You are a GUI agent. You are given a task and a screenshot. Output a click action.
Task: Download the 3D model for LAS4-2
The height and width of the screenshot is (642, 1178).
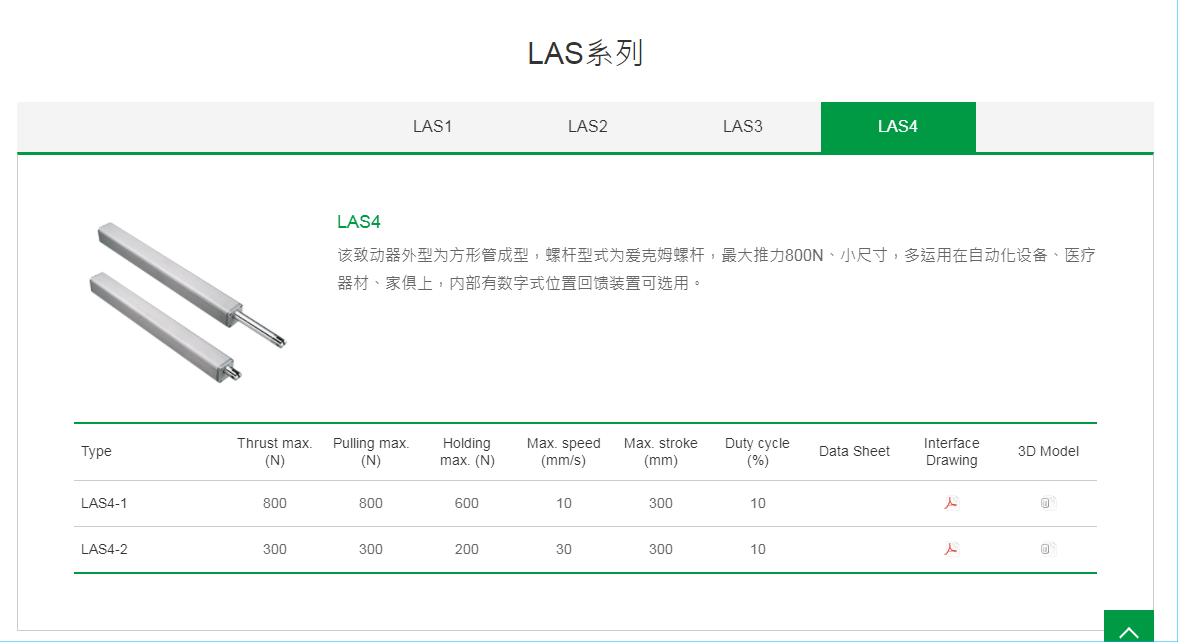click(1046, 549)
